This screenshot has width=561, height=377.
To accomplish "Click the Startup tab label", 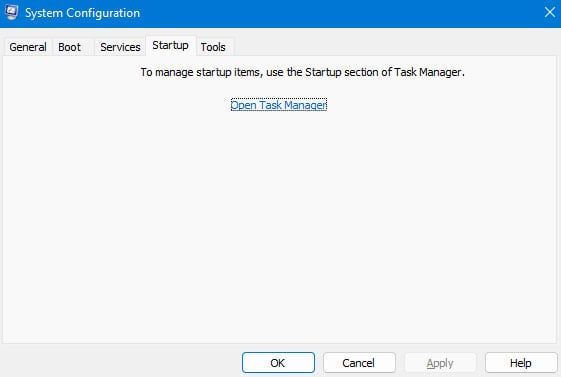I will coord(170,45).
